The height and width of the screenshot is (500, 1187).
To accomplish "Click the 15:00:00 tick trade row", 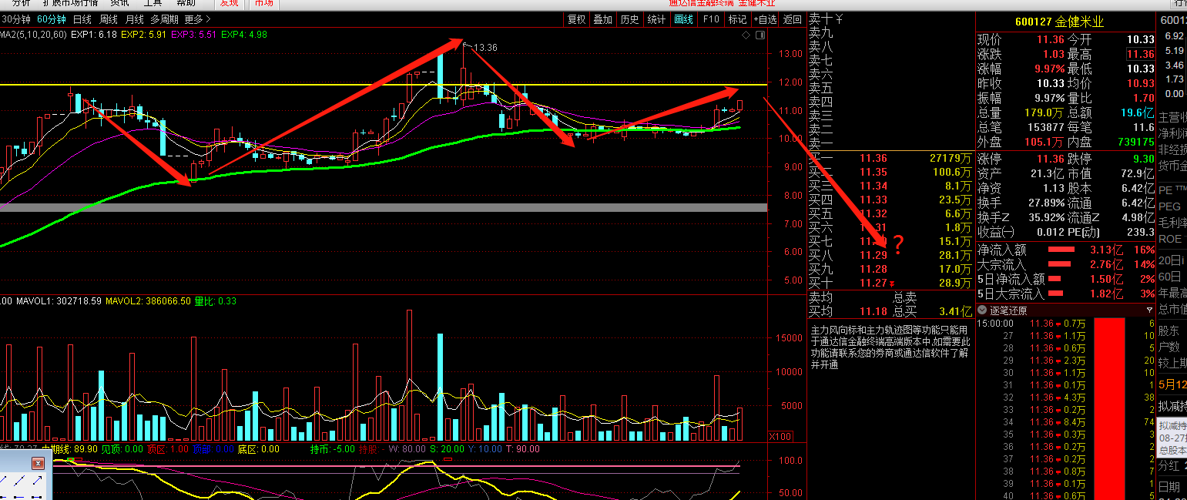I will point(1066,323).
